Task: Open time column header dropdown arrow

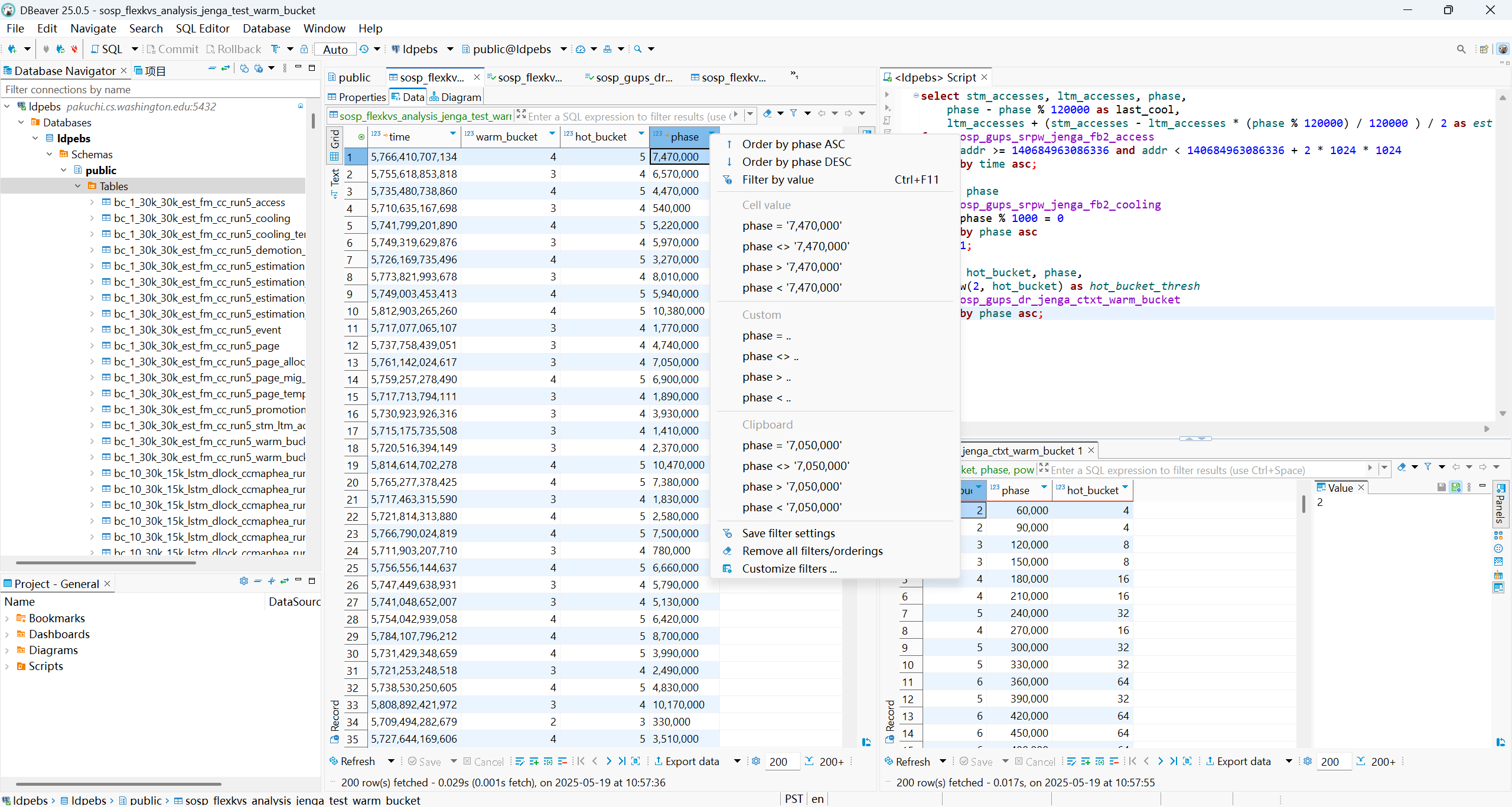Action: pos(453,134)
